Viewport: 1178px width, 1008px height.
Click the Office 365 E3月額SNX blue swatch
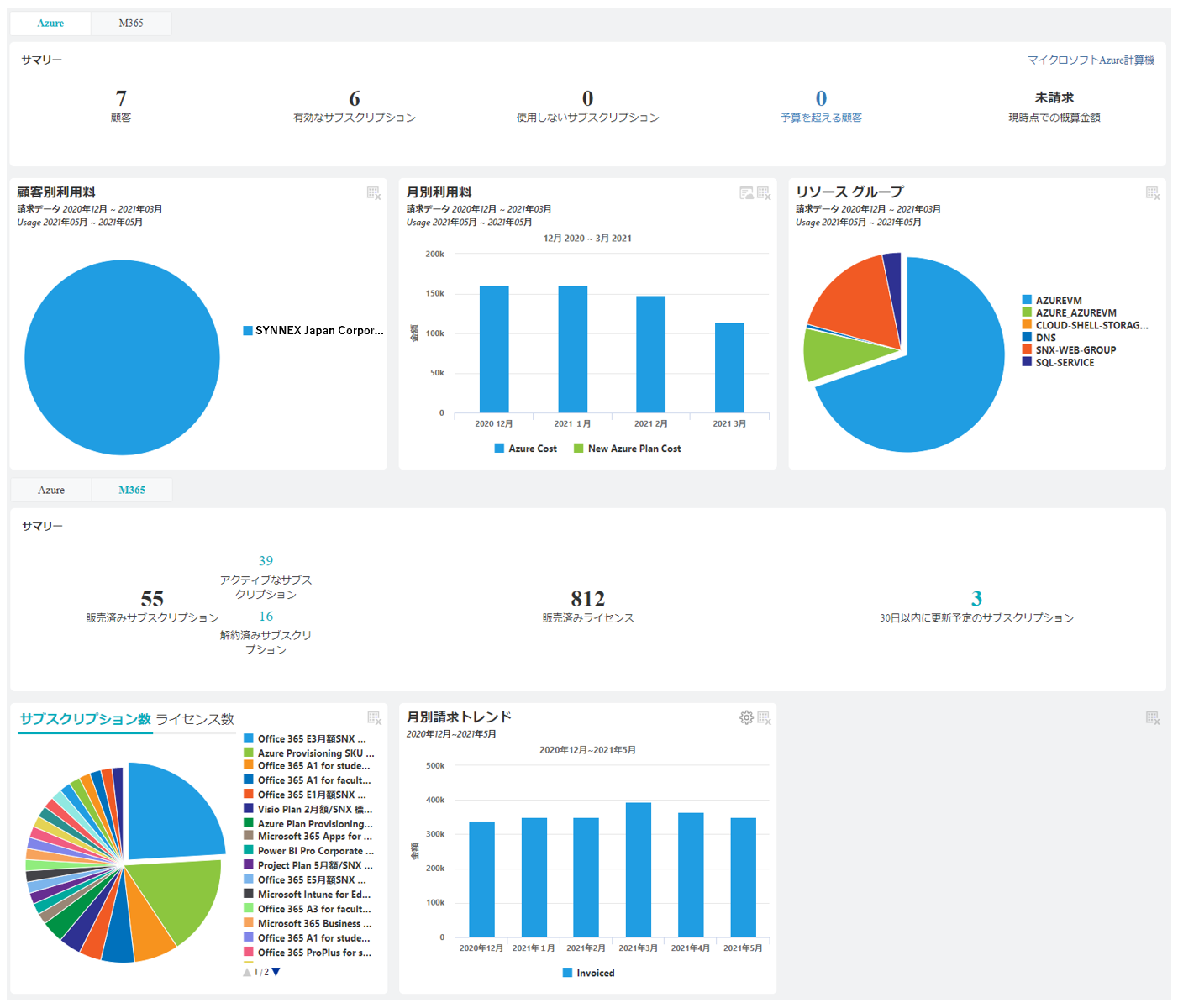coord(249,738)
